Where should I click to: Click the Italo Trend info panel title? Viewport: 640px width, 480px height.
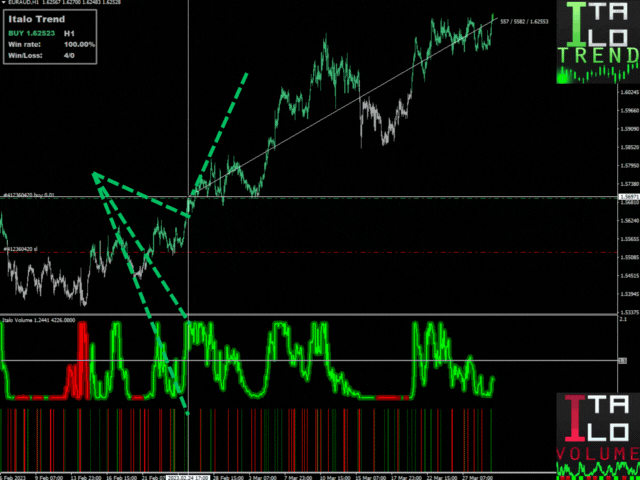pyautogui.click(x=35, y=19)
